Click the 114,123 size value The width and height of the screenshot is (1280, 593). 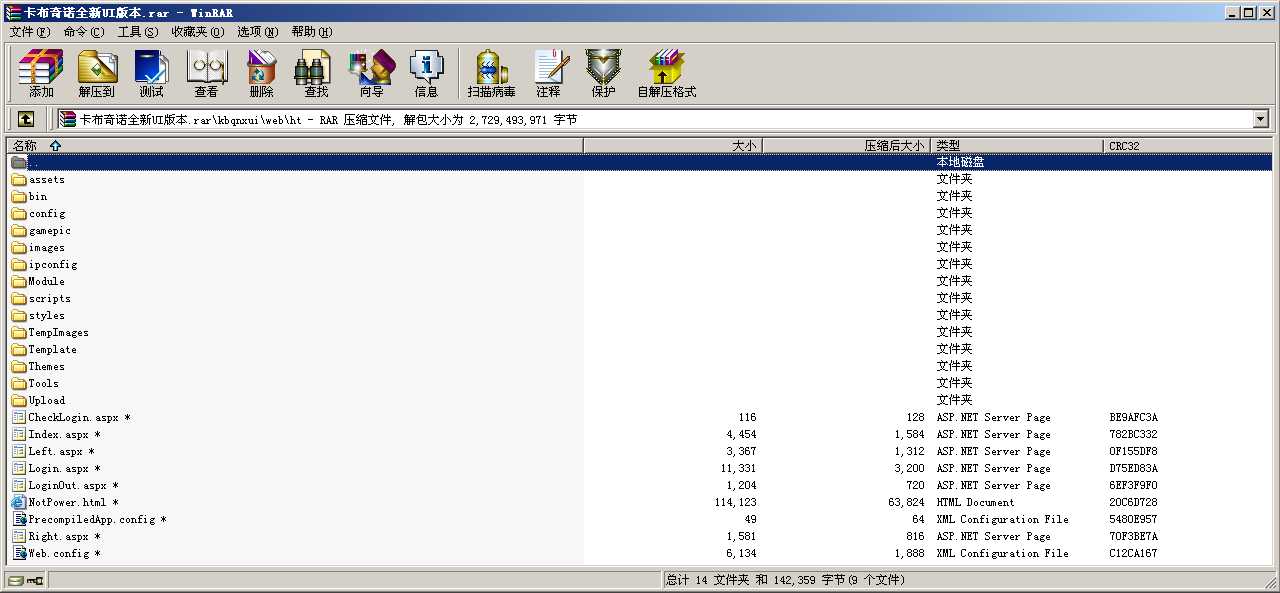(x=736, y=502)
